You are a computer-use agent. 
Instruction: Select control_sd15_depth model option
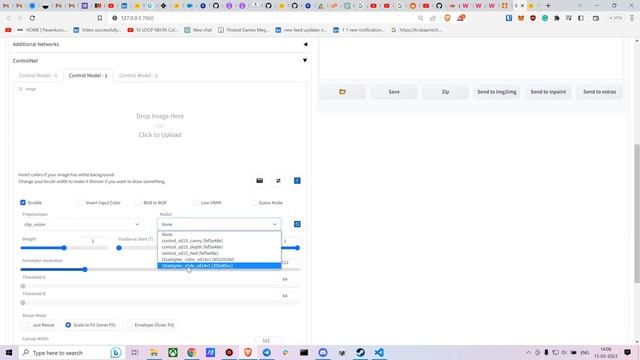tap(219, 247)
